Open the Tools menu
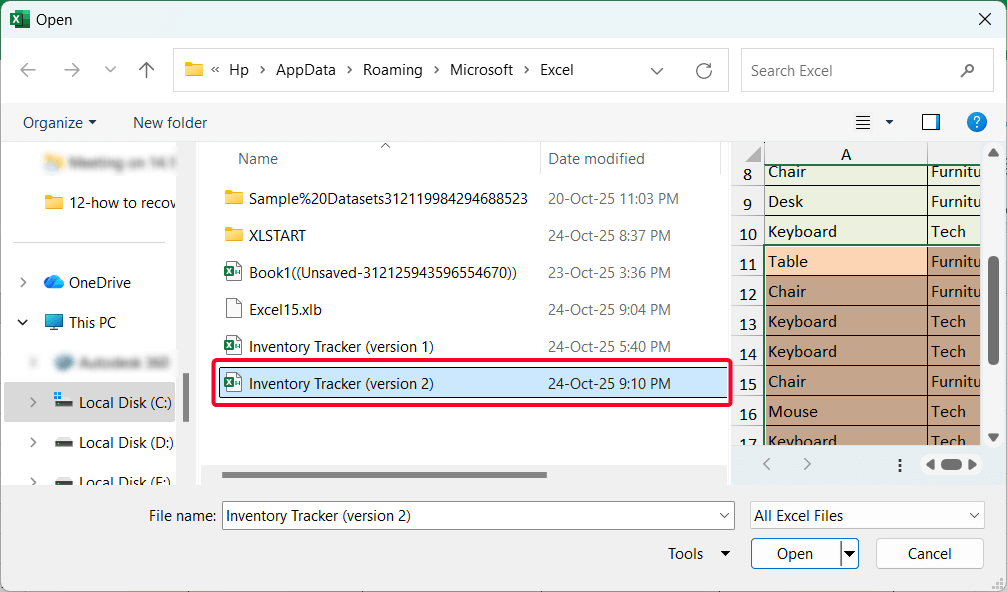 coord(698,553)
